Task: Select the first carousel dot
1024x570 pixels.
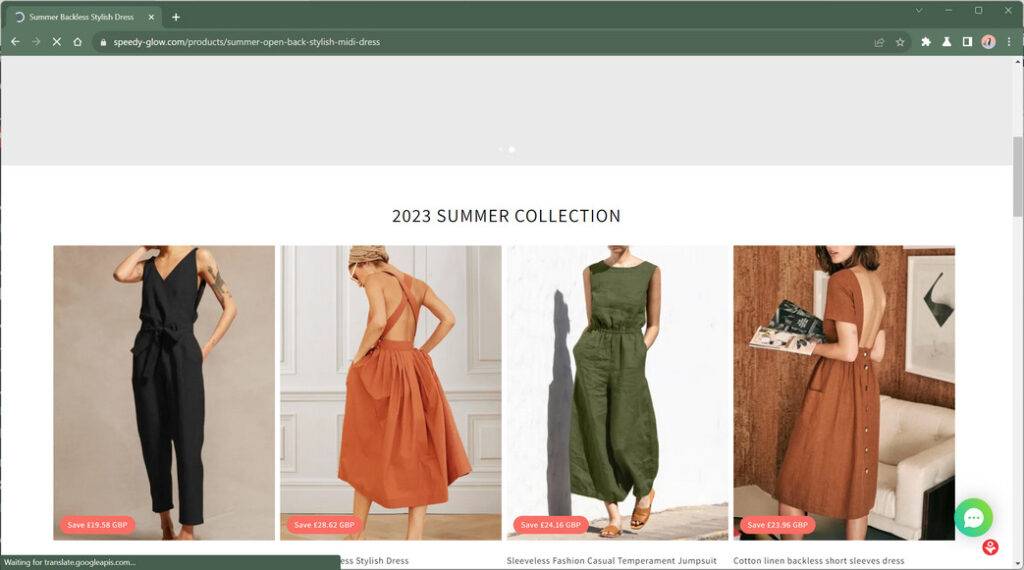Action: coord(501,150)
